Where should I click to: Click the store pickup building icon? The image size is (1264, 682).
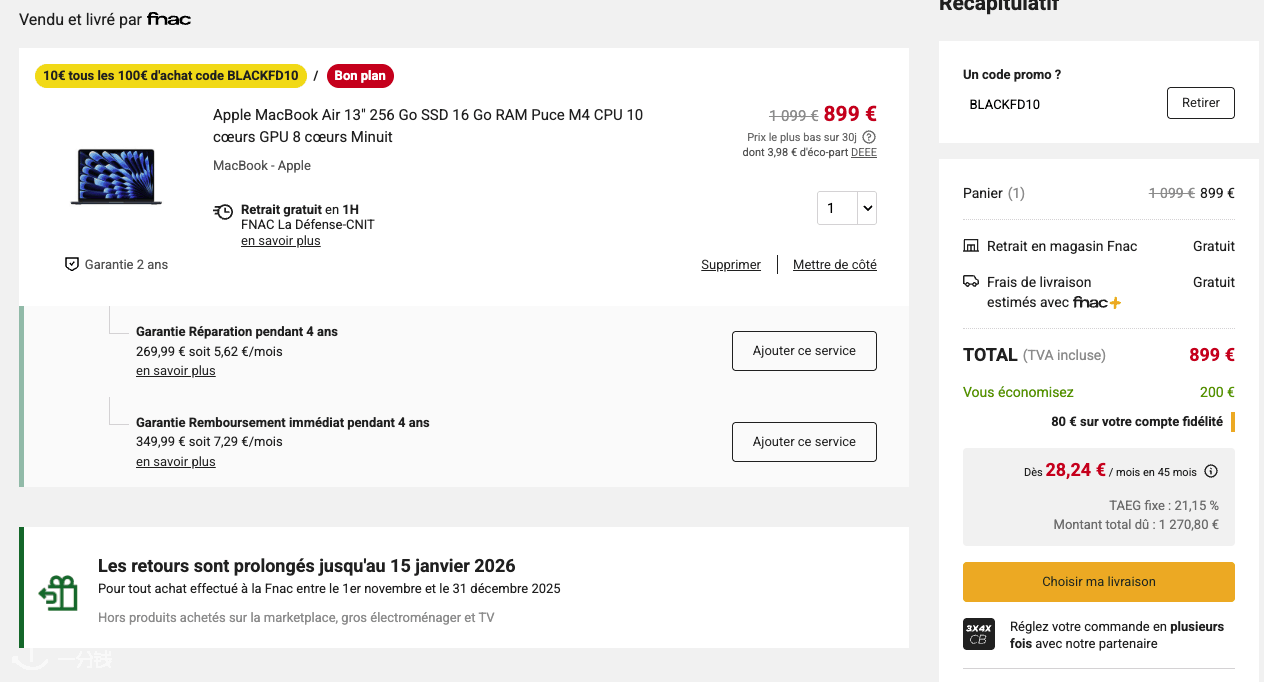pyautogui.click(x=970, y=246)
